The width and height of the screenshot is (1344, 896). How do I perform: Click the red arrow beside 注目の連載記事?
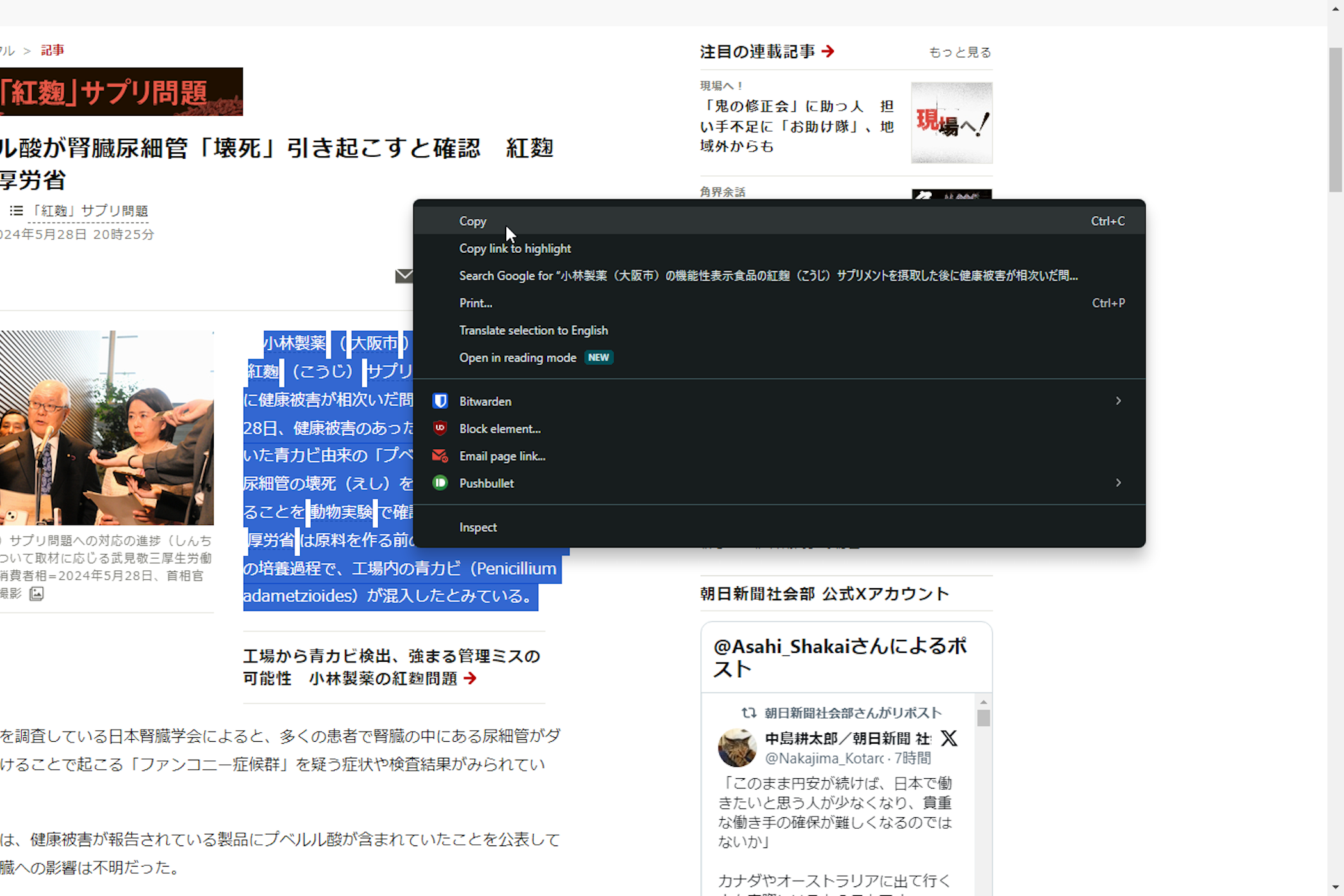pyautogui.click(x=828, y=51)
